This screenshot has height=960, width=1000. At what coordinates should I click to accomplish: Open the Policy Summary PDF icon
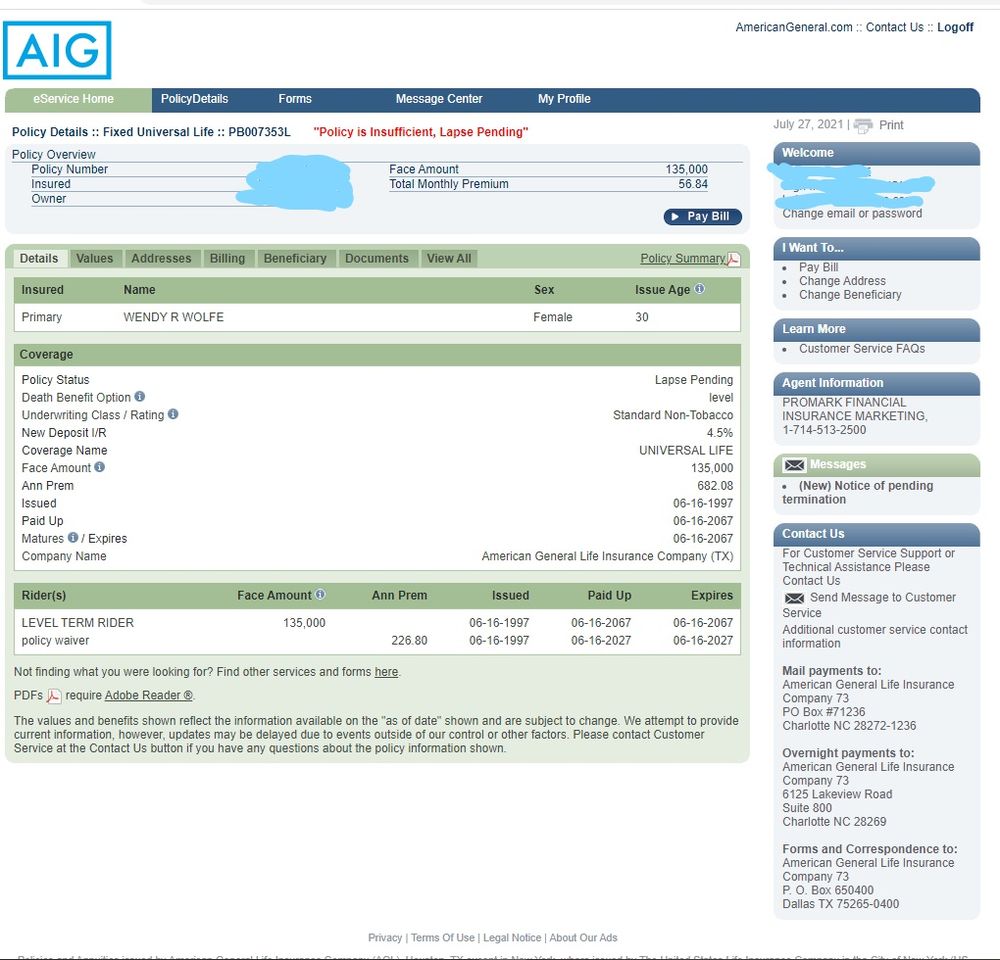pyautogui.click(x=733, y=258)
